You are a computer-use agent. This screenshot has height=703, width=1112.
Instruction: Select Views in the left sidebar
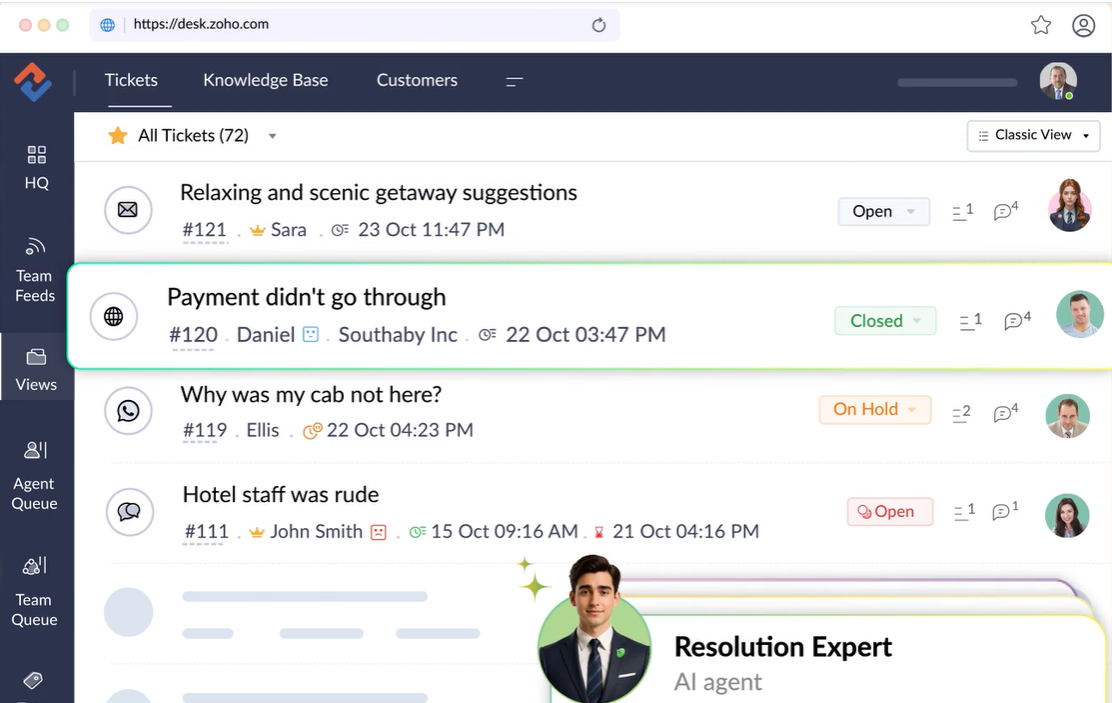click(36, 368)
